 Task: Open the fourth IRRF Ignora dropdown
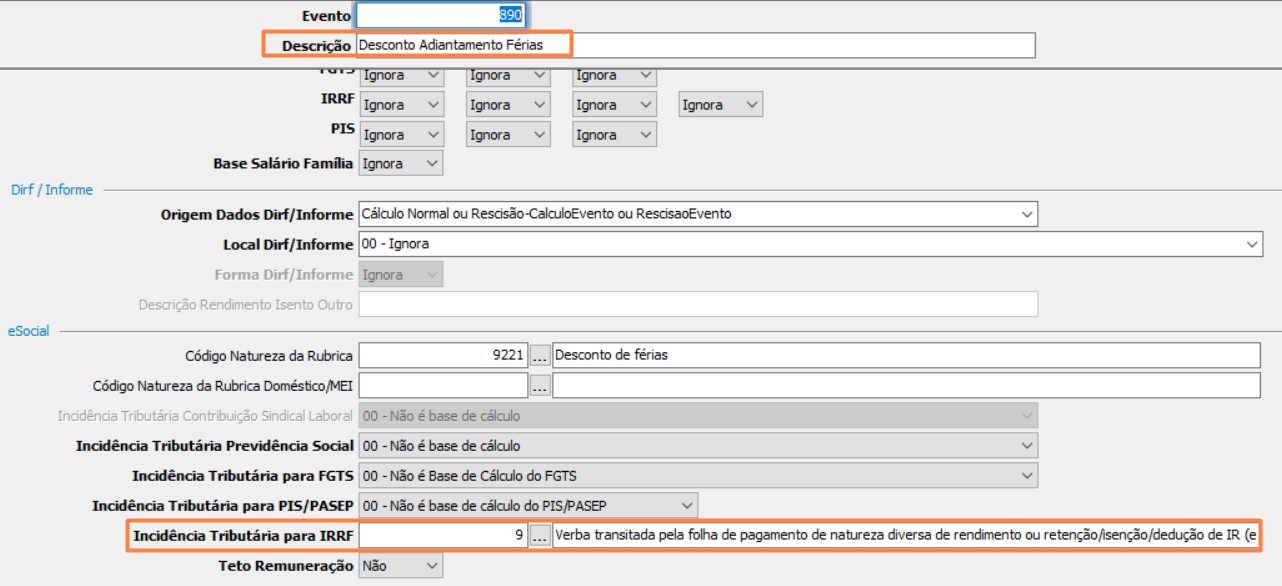click(720, 105)
